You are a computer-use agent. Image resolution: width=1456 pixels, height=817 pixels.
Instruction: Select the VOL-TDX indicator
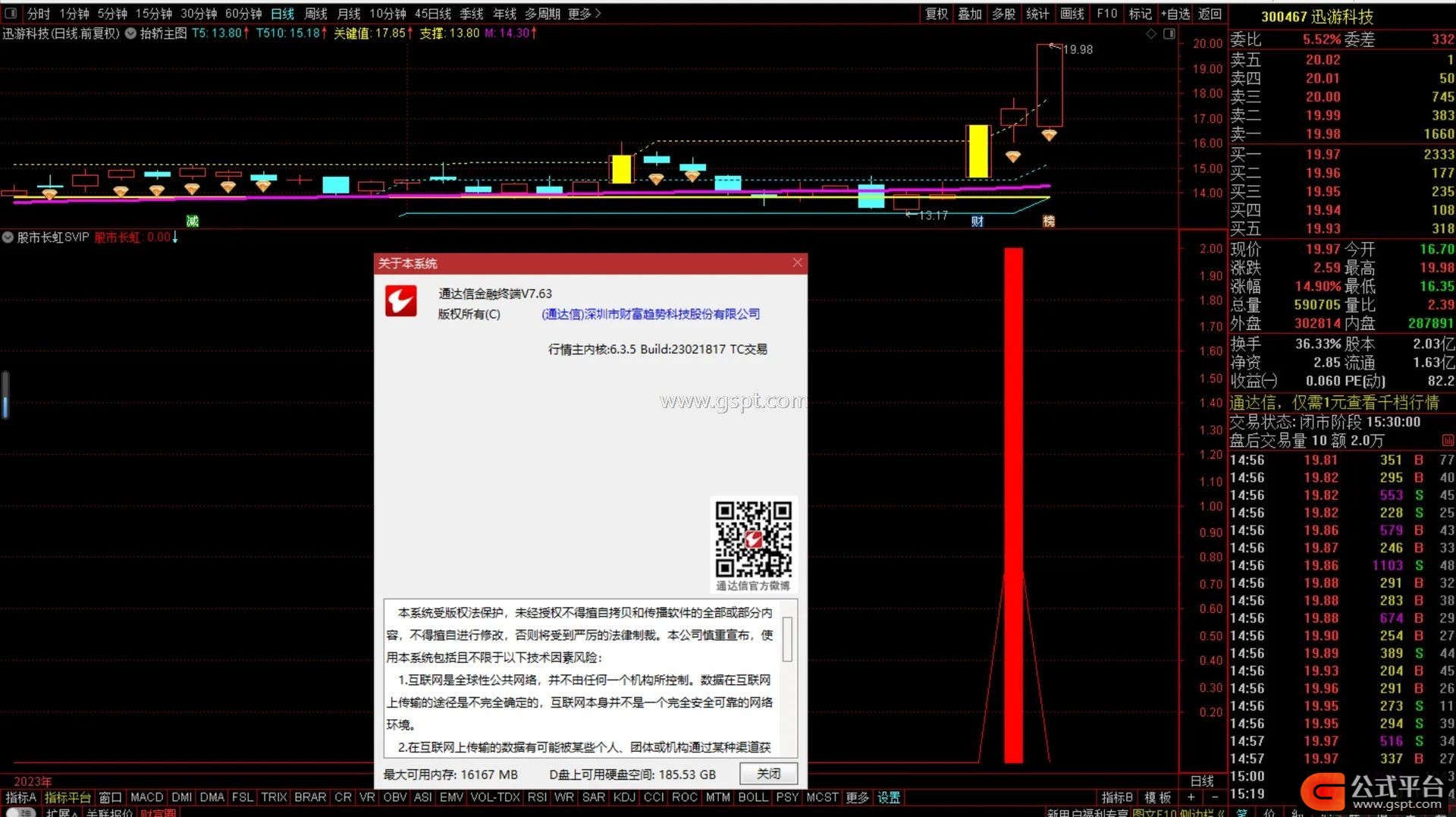click(495, 797)
